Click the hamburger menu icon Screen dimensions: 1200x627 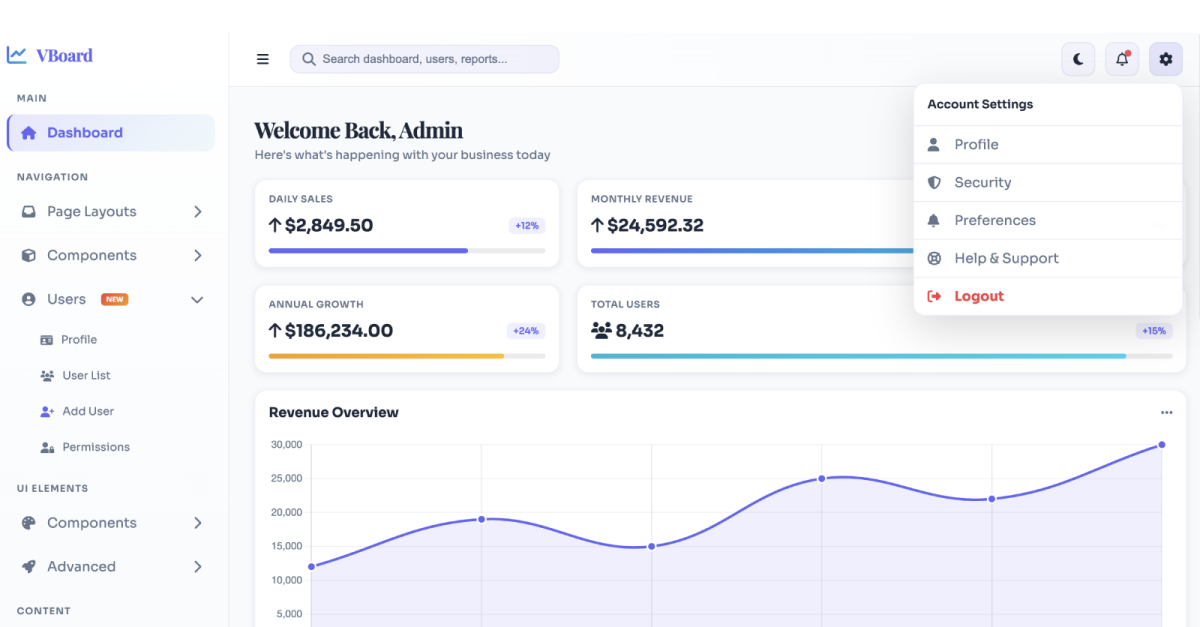coord(263,59)
